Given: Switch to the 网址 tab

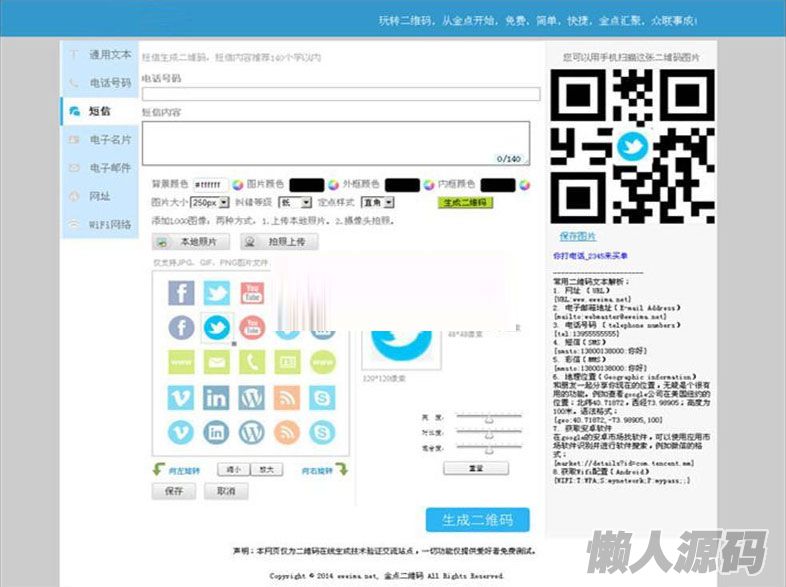Looking at the screenshot, I should (100, 196).
